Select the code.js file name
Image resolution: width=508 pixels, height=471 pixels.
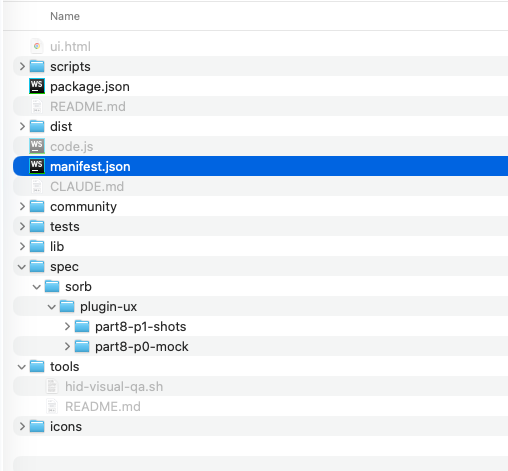[72, 147]
